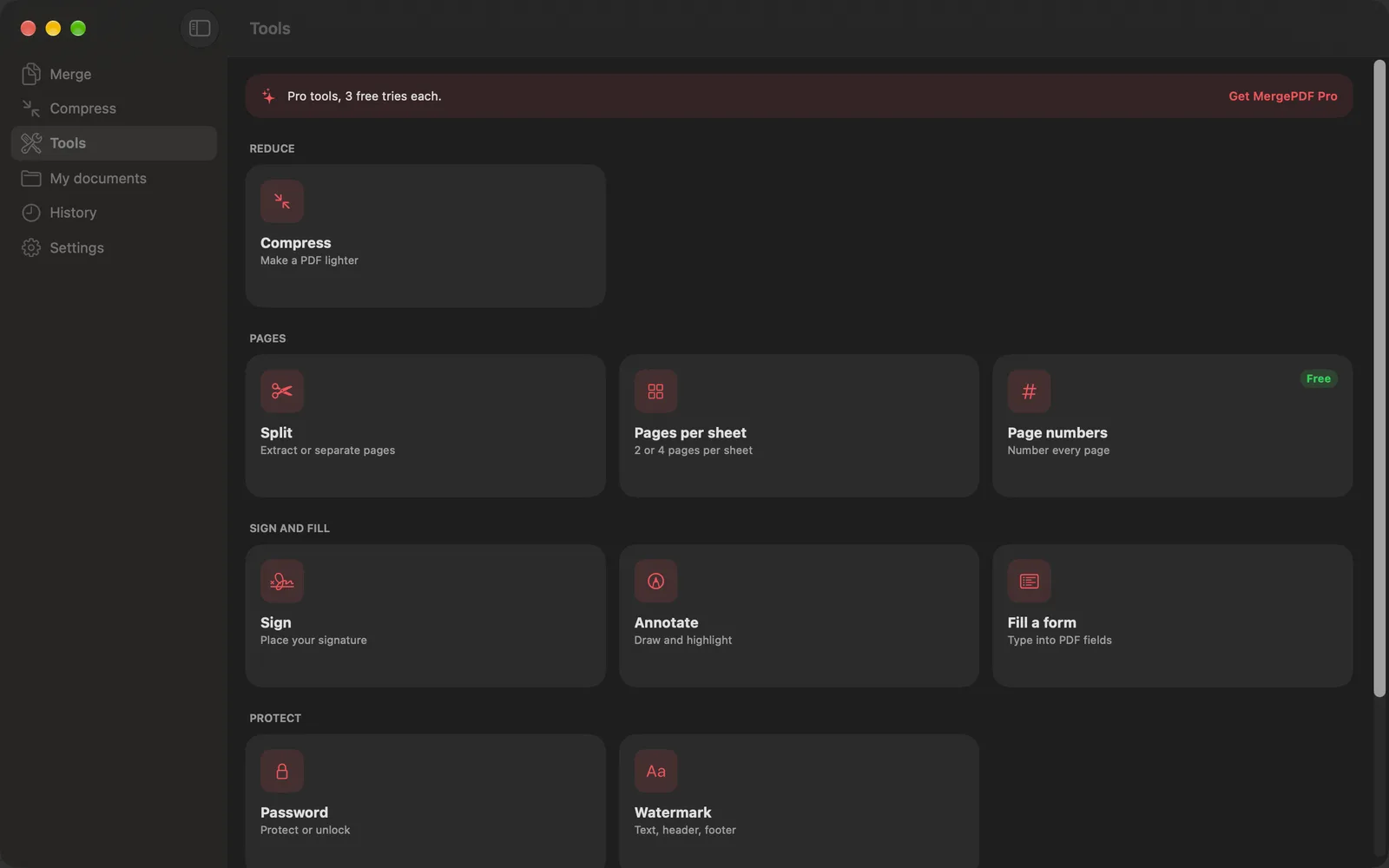Click the 'Number every page' text
The width and height of the screenshot is (1389, 868).
1058,450
